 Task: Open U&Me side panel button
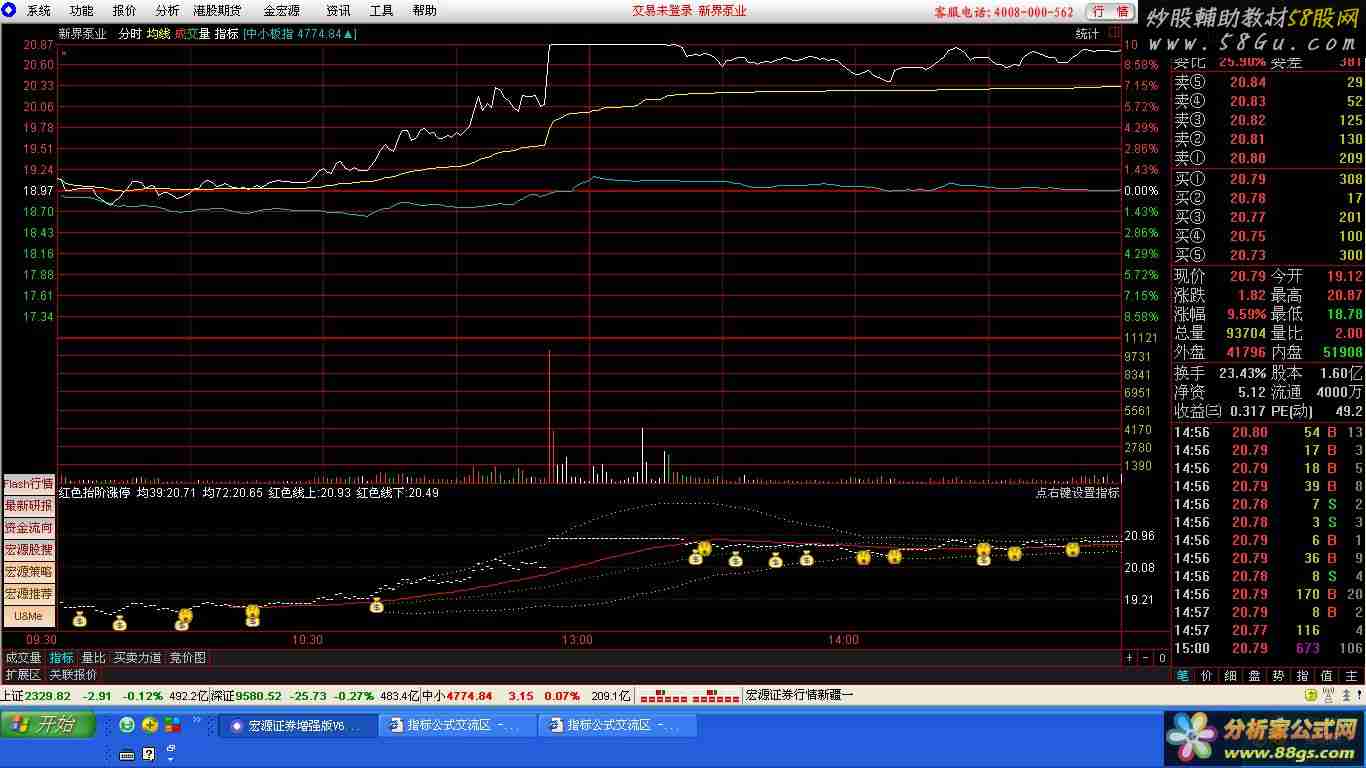click(28, 616)
